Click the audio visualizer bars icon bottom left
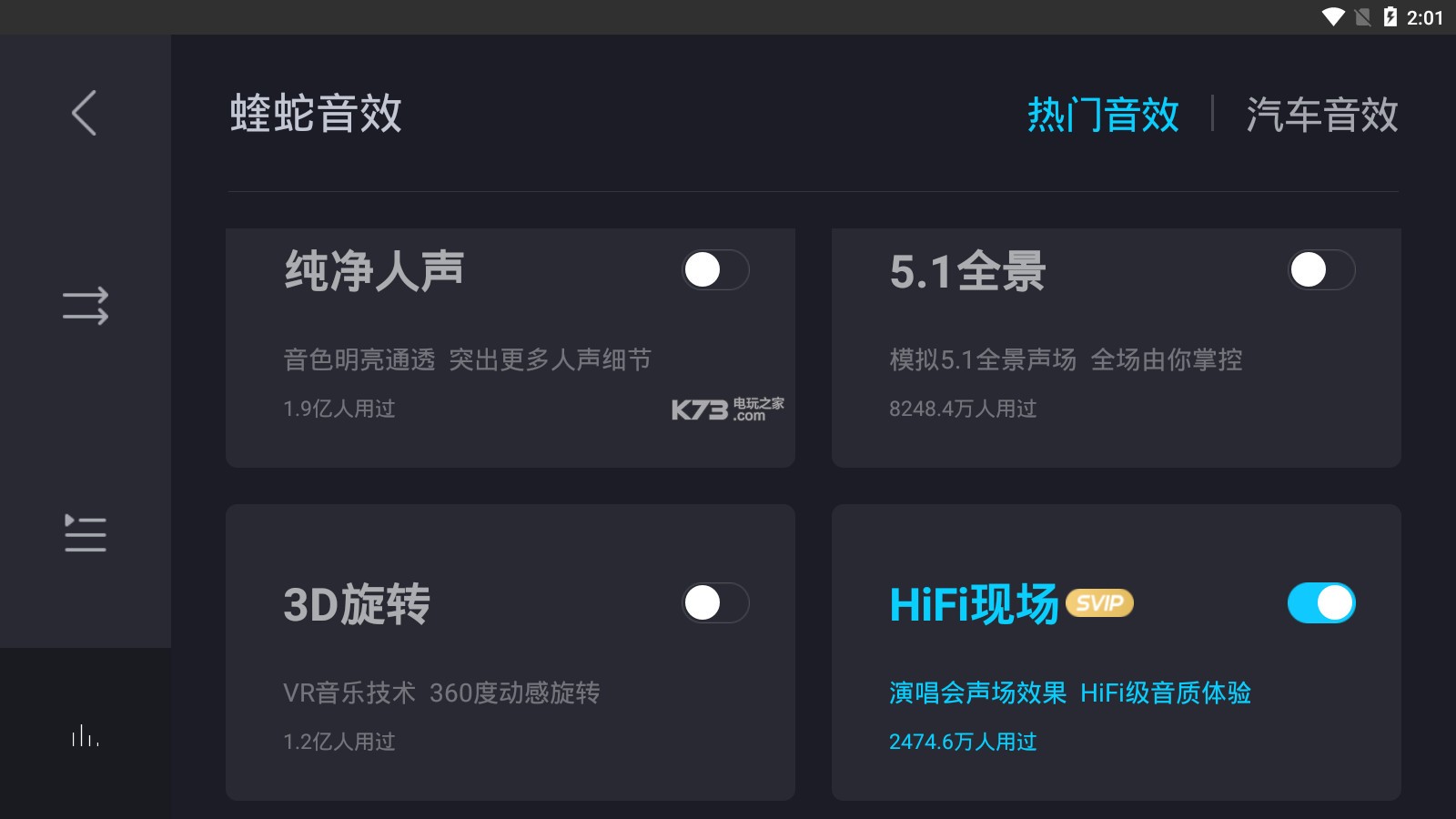The image size is (1456, 819). 84,737
